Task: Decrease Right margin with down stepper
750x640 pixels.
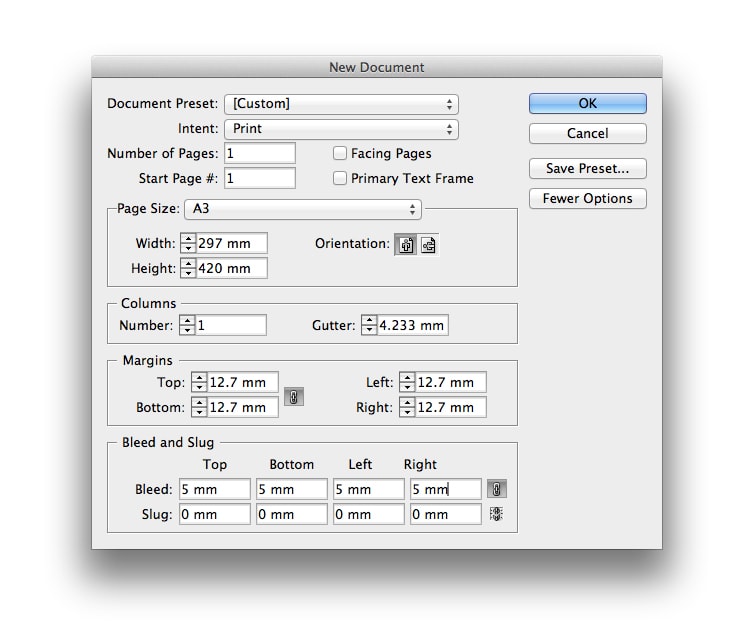Action: 407,412
